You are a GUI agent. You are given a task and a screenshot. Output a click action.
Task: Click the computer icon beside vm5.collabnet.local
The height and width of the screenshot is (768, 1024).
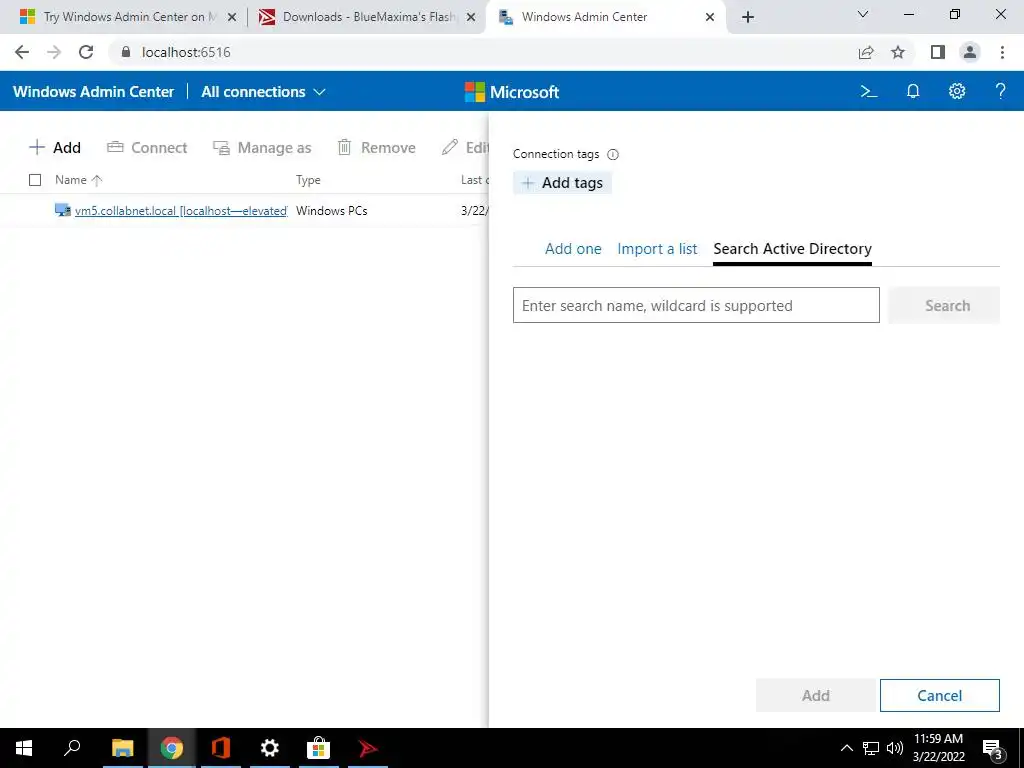(63, 210)
